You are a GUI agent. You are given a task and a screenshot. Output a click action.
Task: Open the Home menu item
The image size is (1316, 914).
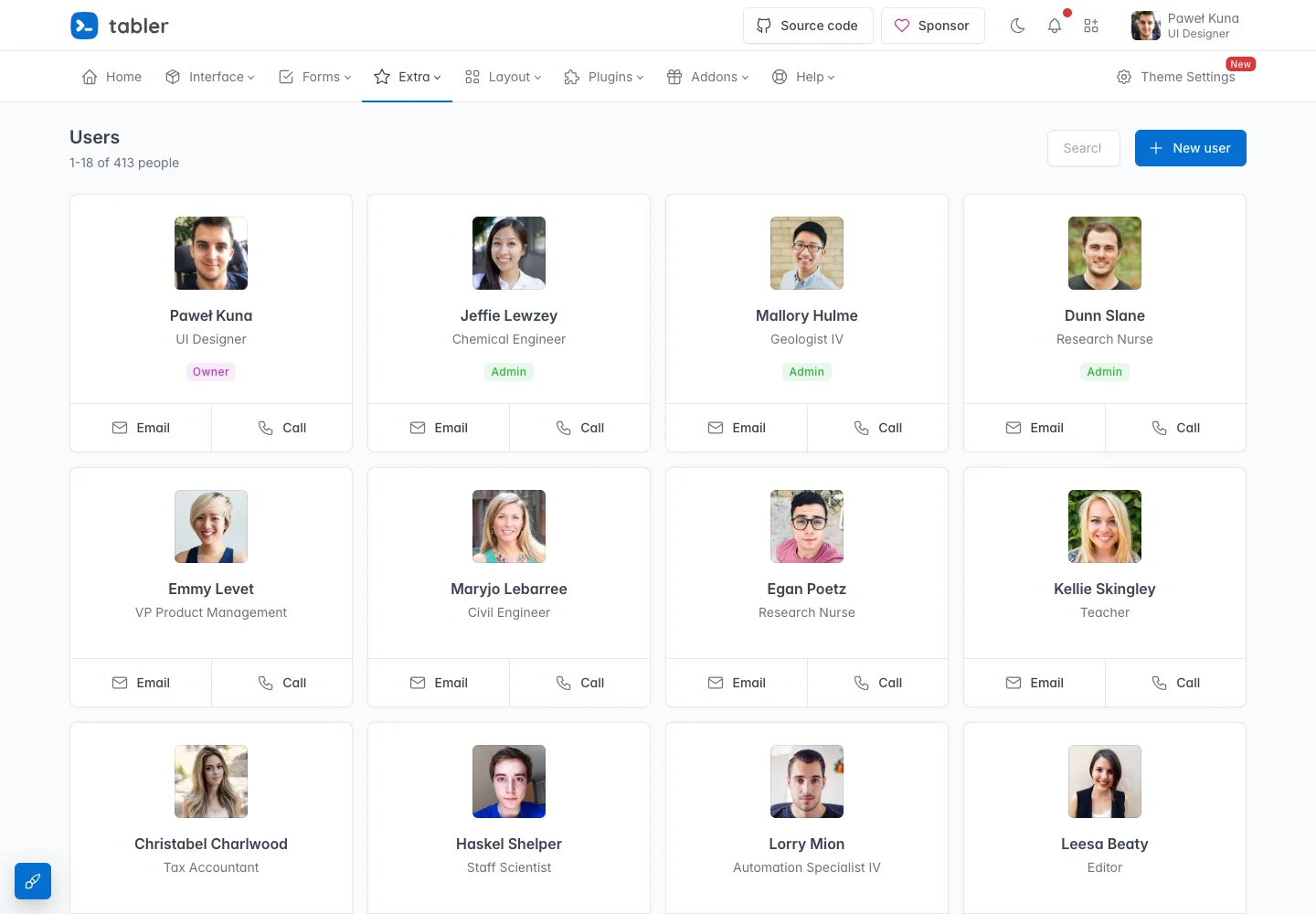(x=111, y=77)
